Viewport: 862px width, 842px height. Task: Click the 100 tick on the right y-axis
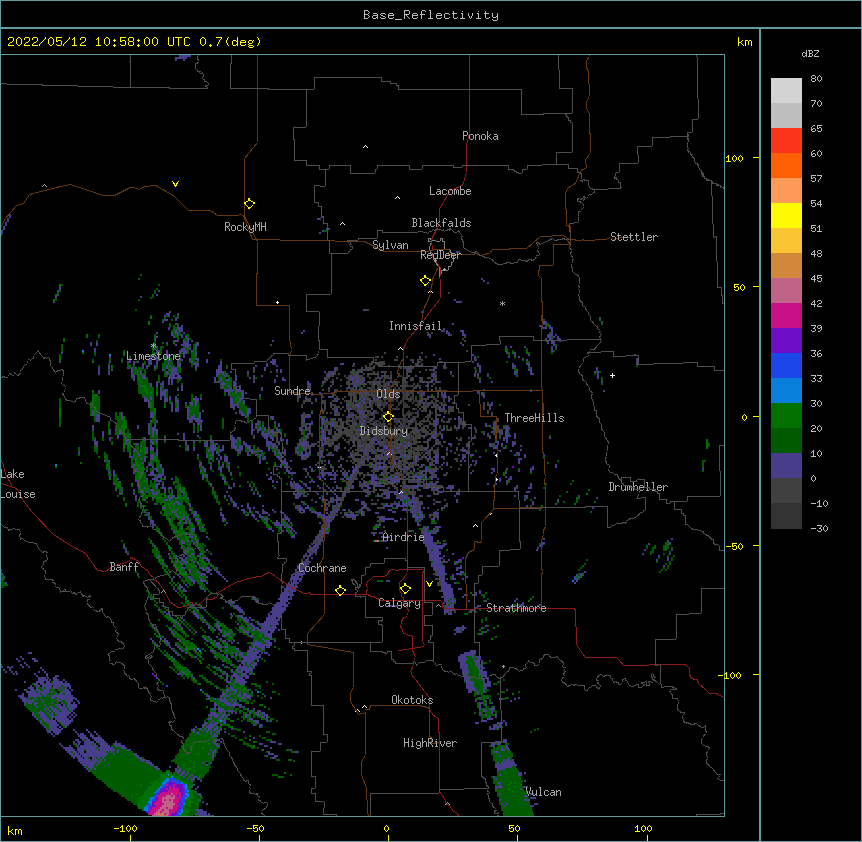pyautogui.click(x=735, y=158)
